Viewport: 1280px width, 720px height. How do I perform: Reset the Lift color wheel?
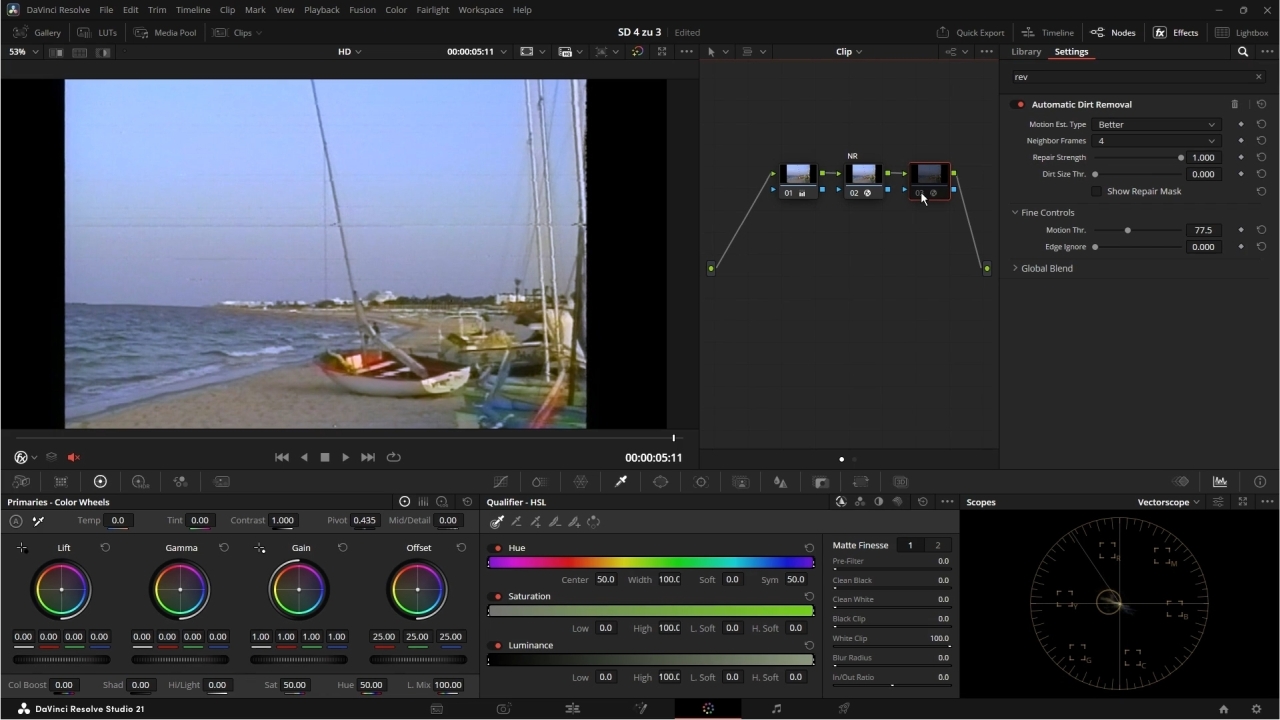tap(105, 547)
